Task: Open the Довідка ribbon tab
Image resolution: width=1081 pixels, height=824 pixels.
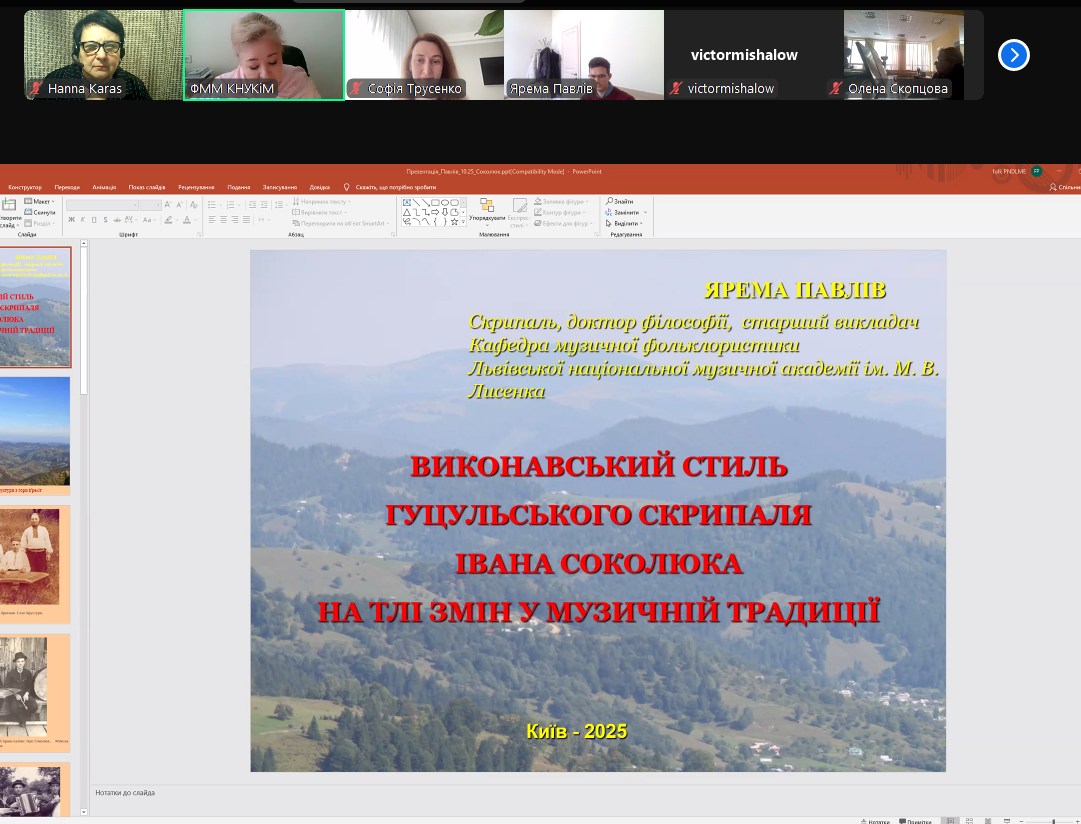Action: click(319, 187)
